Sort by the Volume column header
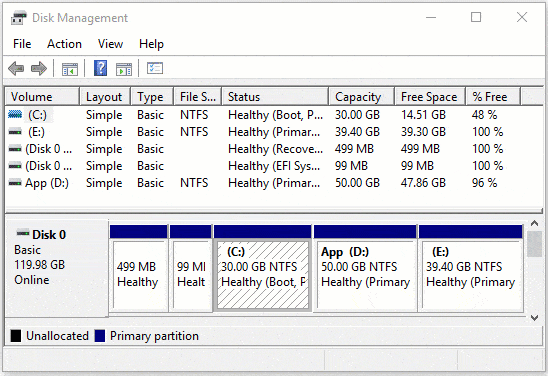 [x=42, y=97]
